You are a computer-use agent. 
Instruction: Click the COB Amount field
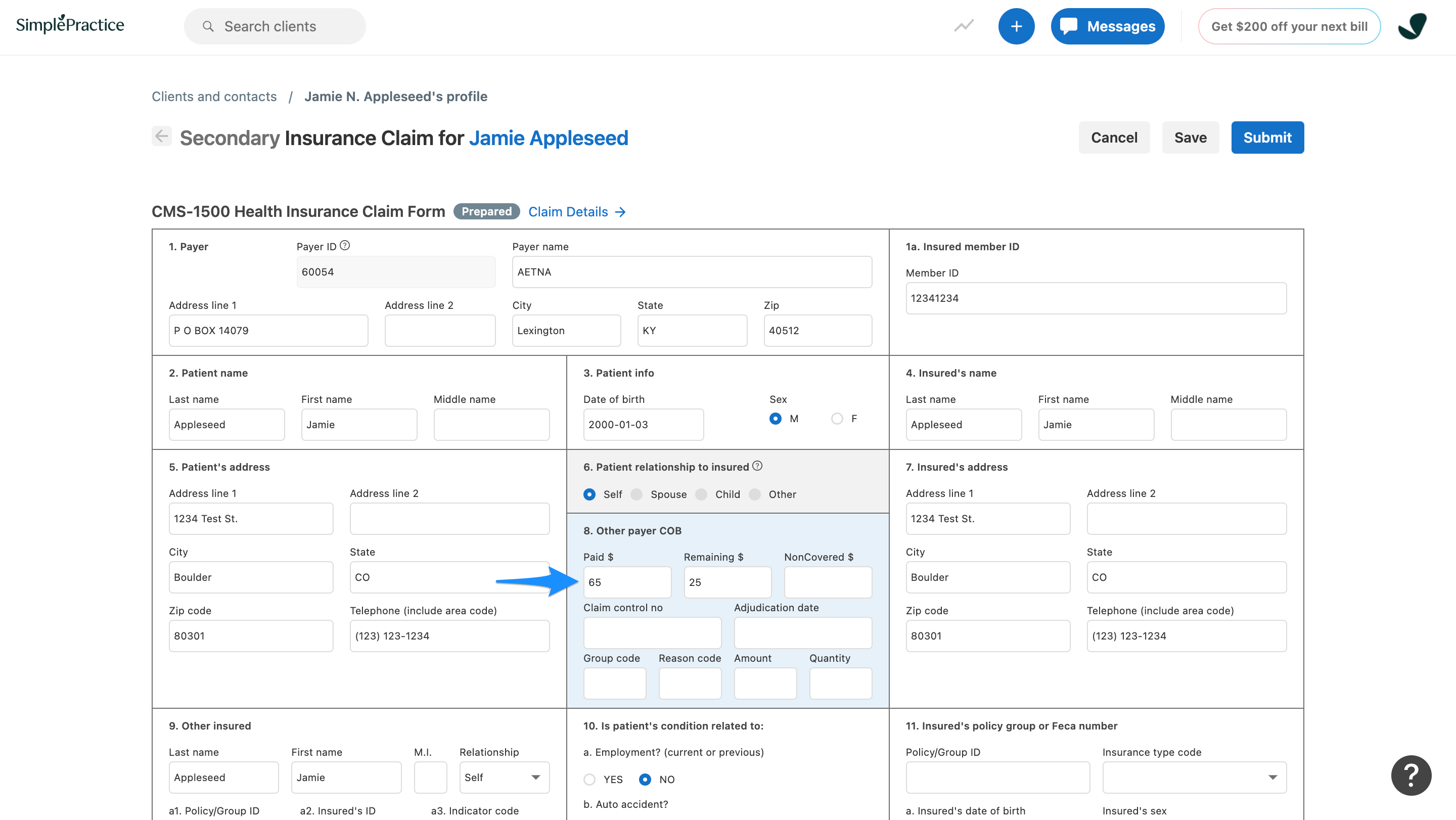[x=765, y=683]
